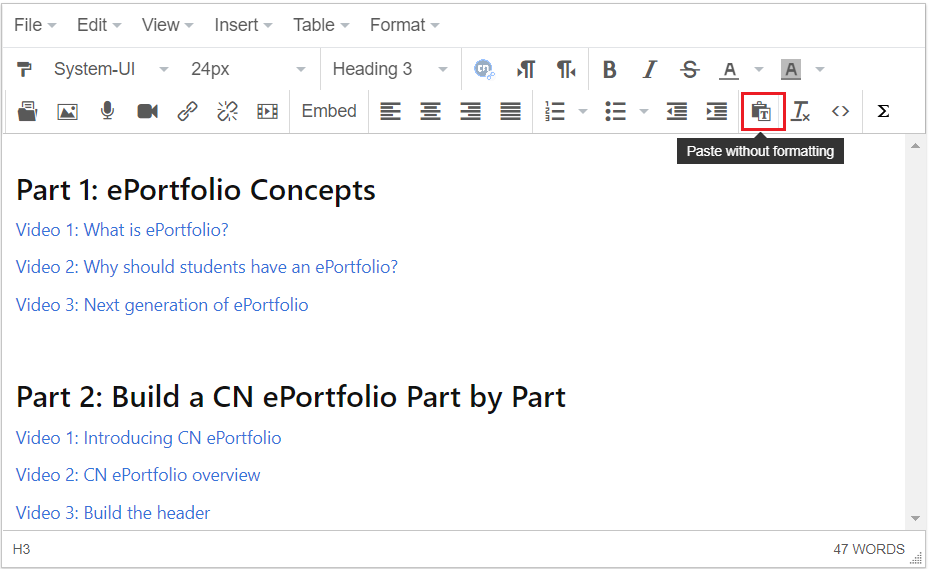Open text color dropdown arrow

click(x=759, y=69)
